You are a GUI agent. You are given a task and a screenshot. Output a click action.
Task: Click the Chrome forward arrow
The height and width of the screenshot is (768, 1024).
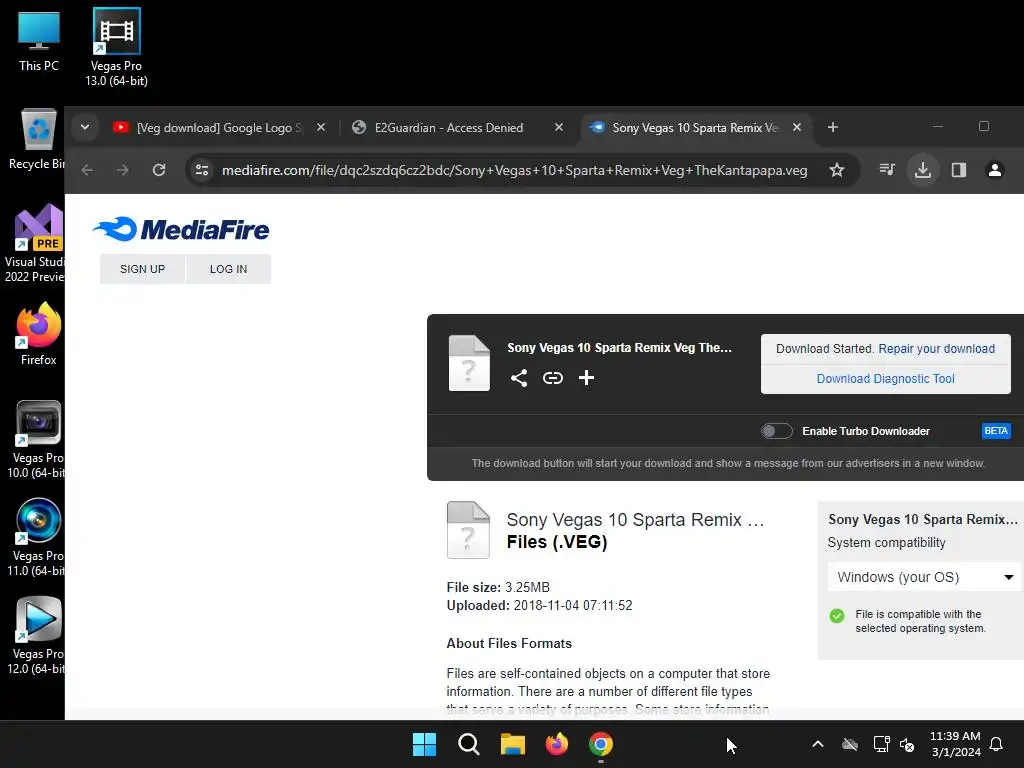coord(123,170)
